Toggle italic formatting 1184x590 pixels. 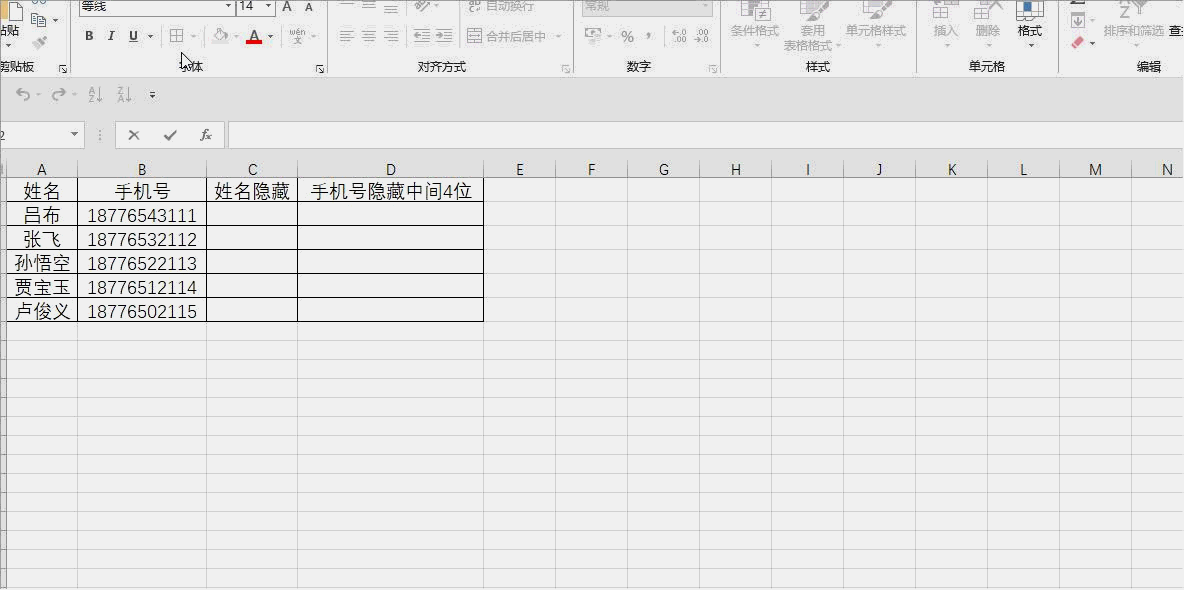coord(111,36)
